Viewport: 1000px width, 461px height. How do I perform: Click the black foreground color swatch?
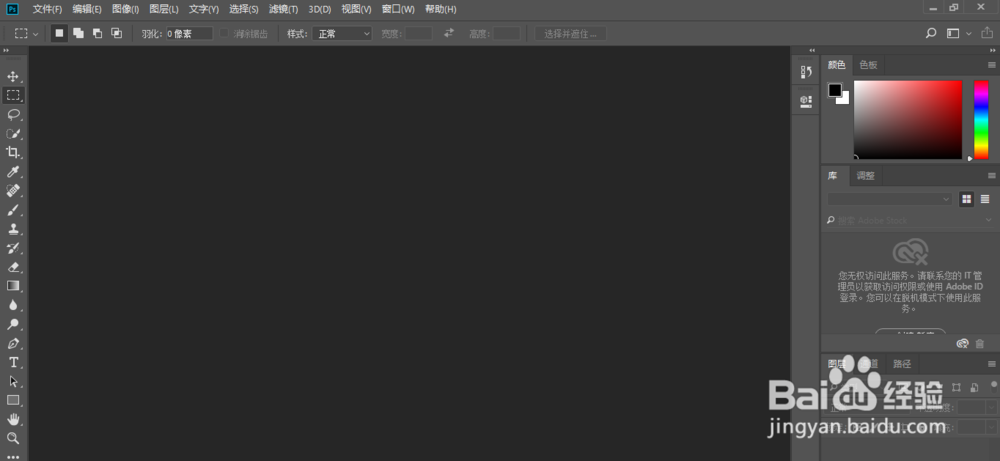835,91
